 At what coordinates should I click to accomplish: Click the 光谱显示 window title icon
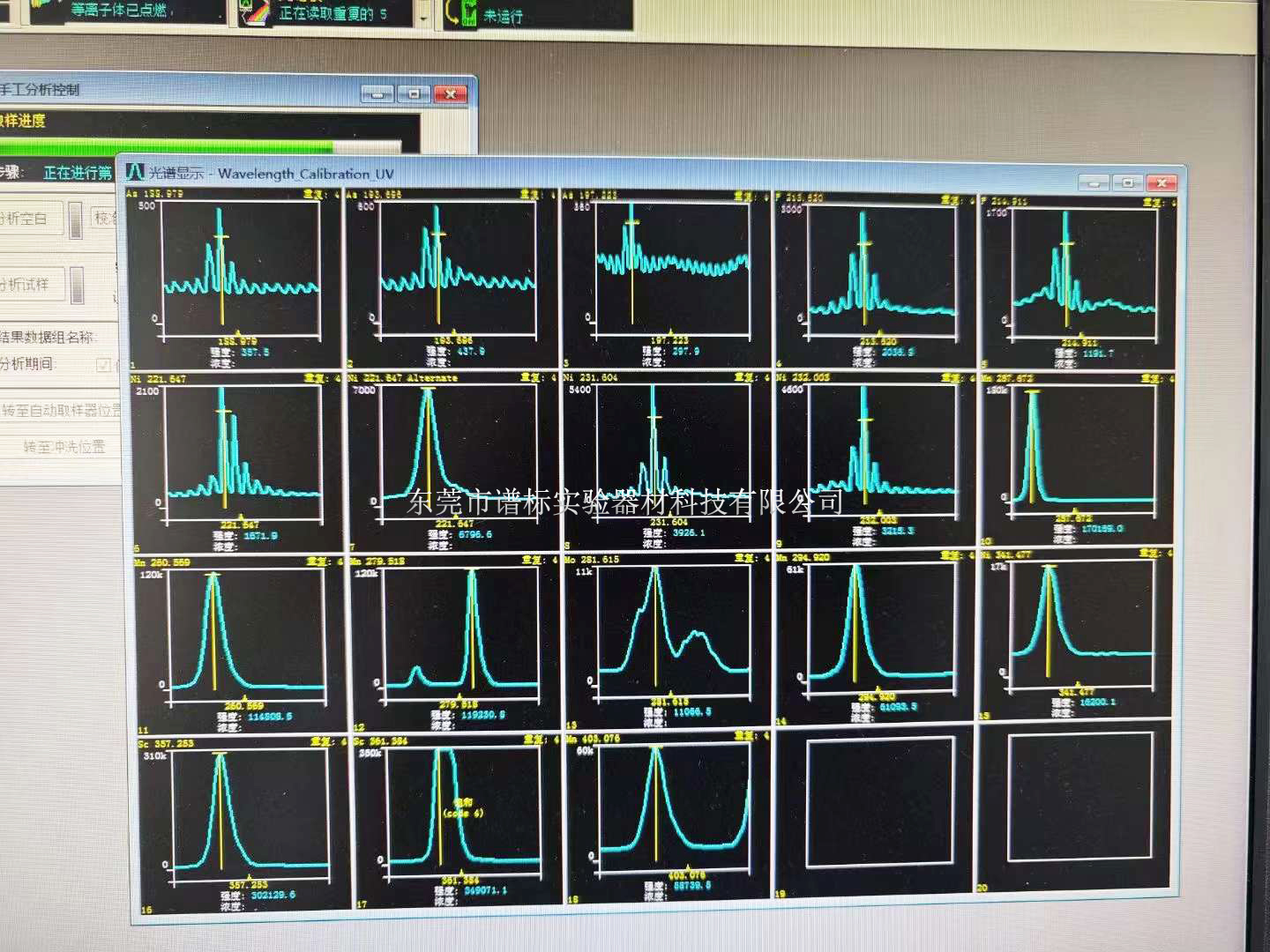(x=135, y=172)
